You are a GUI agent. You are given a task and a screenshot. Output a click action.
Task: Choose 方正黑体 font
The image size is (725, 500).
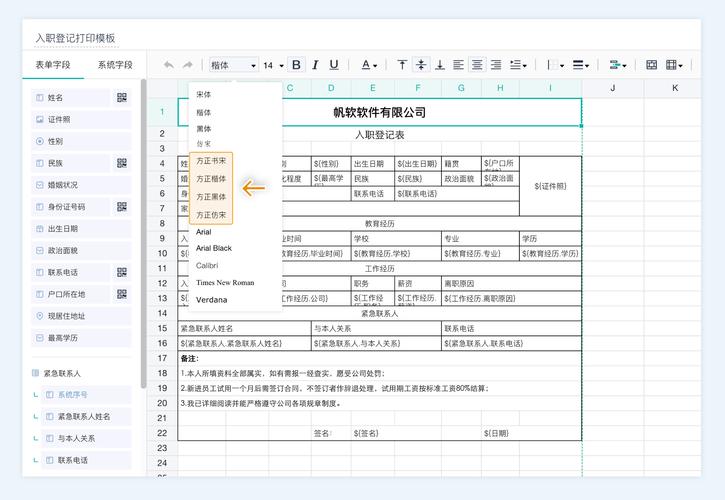[211, 197]
